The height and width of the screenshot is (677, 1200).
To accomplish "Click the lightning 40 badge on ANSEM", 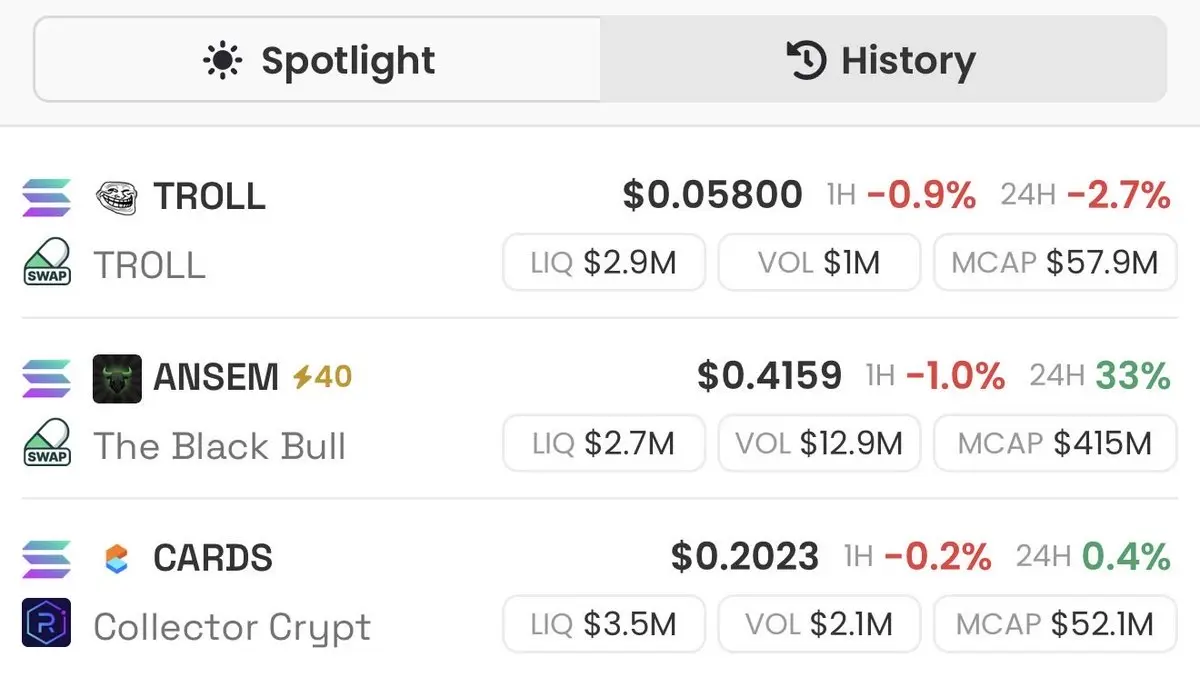I will coord(322,377).
